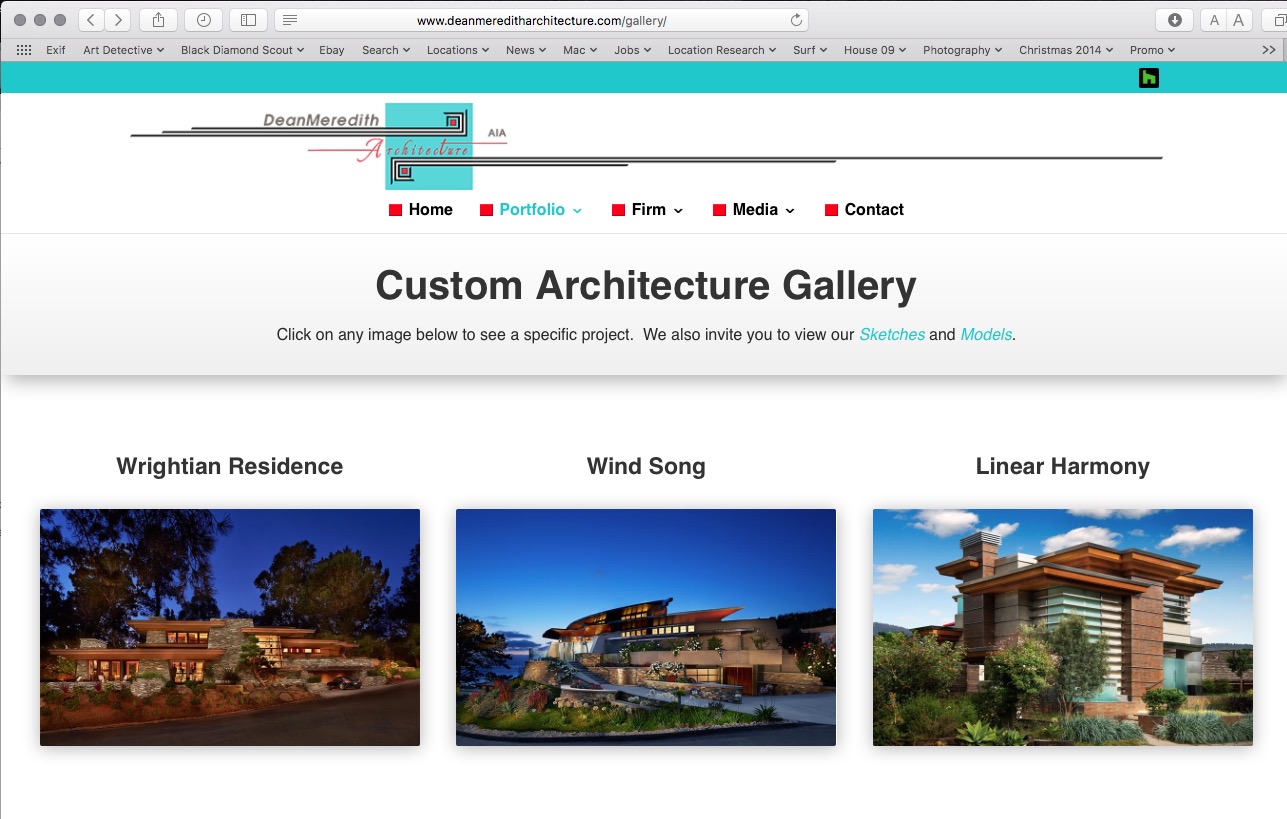Go to the Contact page

[x=864, y=209]
